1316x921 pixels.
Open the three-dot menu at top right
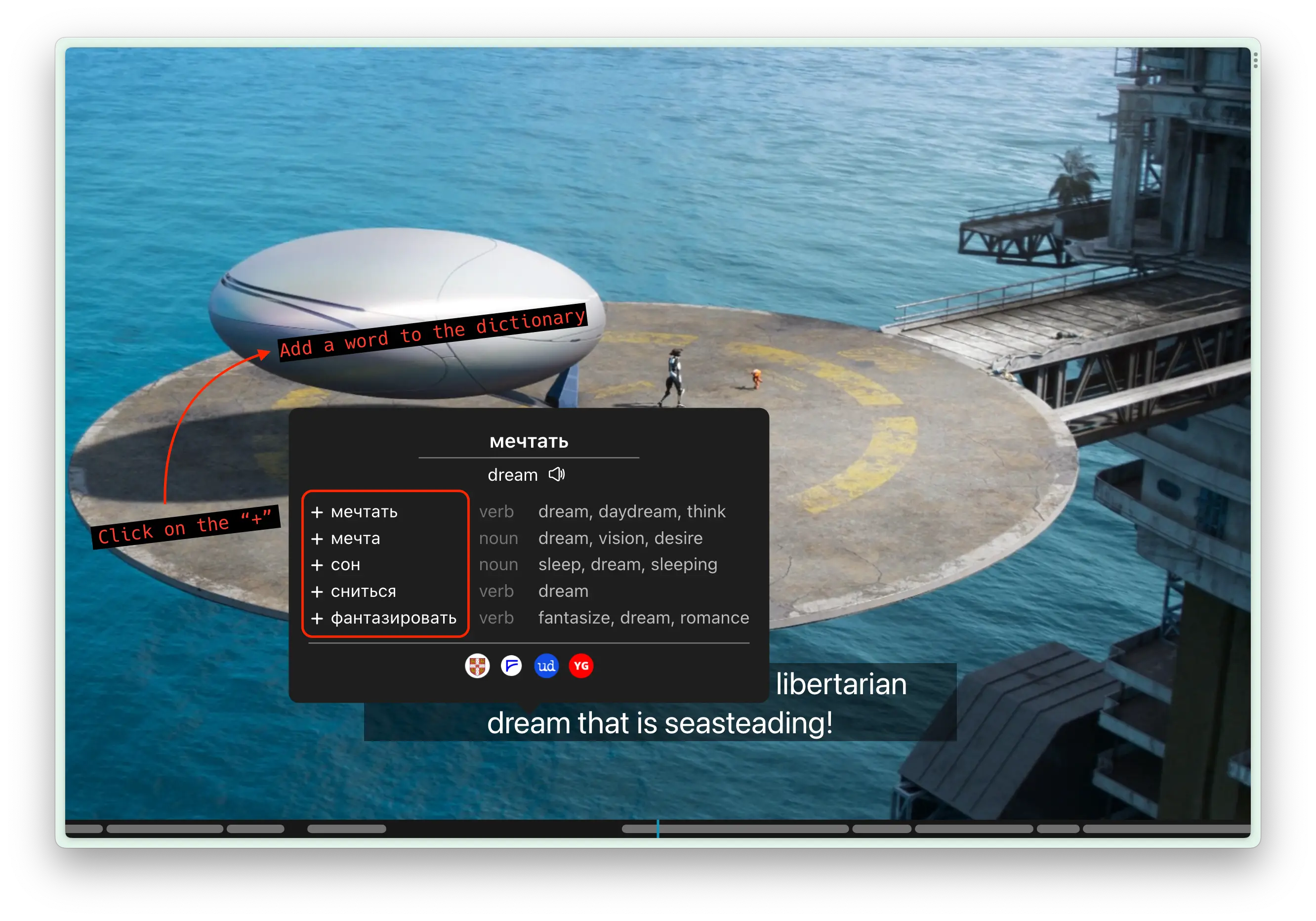point(1255,60)
